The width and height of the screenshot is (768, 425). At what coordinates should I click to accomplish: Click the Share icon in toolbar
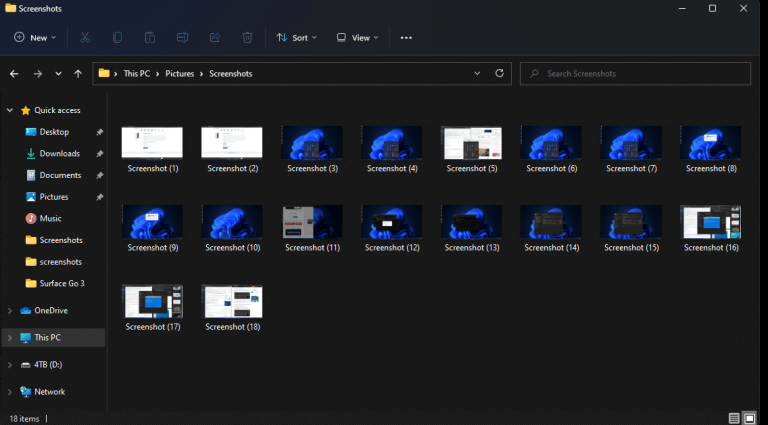tap(215, 38)
